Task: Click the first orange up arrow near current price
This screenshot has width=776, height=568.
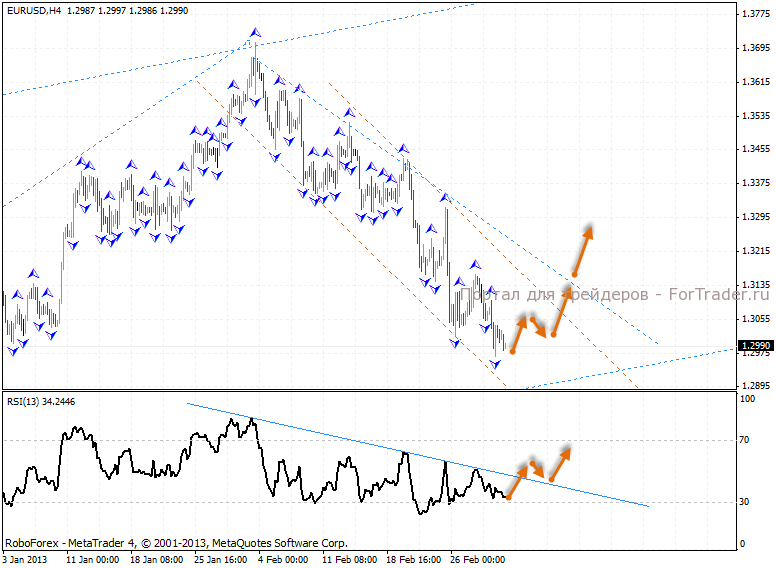Action: (518, 333)
